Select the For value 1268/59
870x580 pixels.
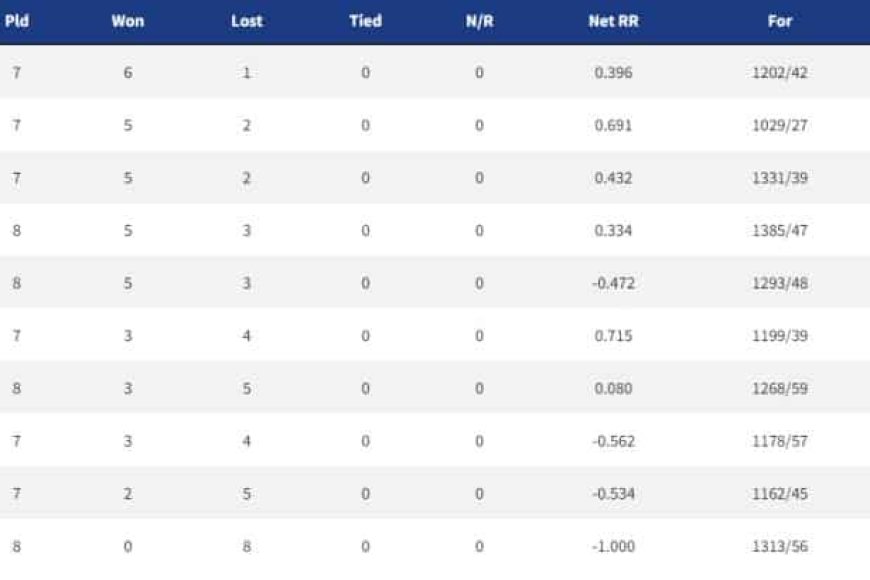[x=780, y=389]
